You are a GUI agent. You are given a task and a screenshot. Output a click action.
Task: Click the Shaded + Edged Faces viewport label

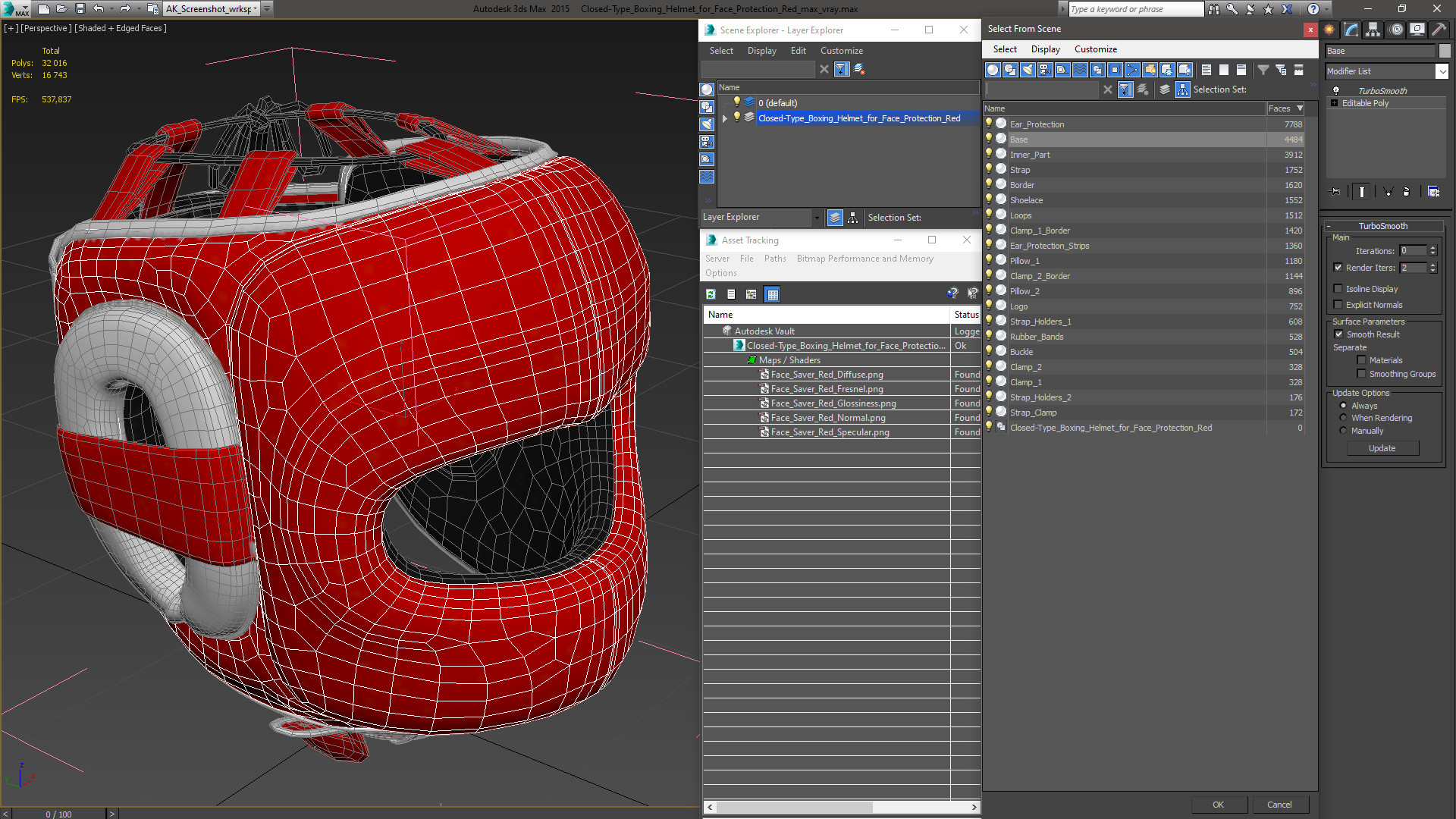[121, 28]
